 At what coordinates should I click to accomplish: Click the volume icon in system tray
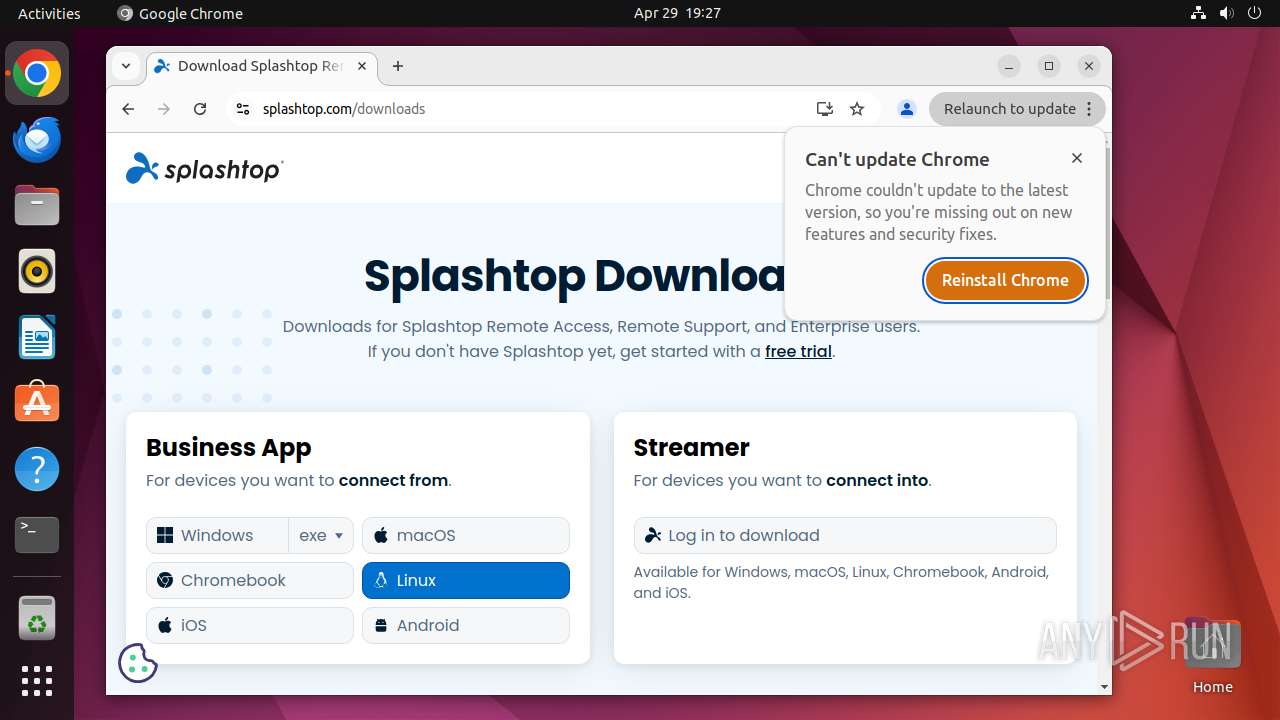tap(1226, 13)
